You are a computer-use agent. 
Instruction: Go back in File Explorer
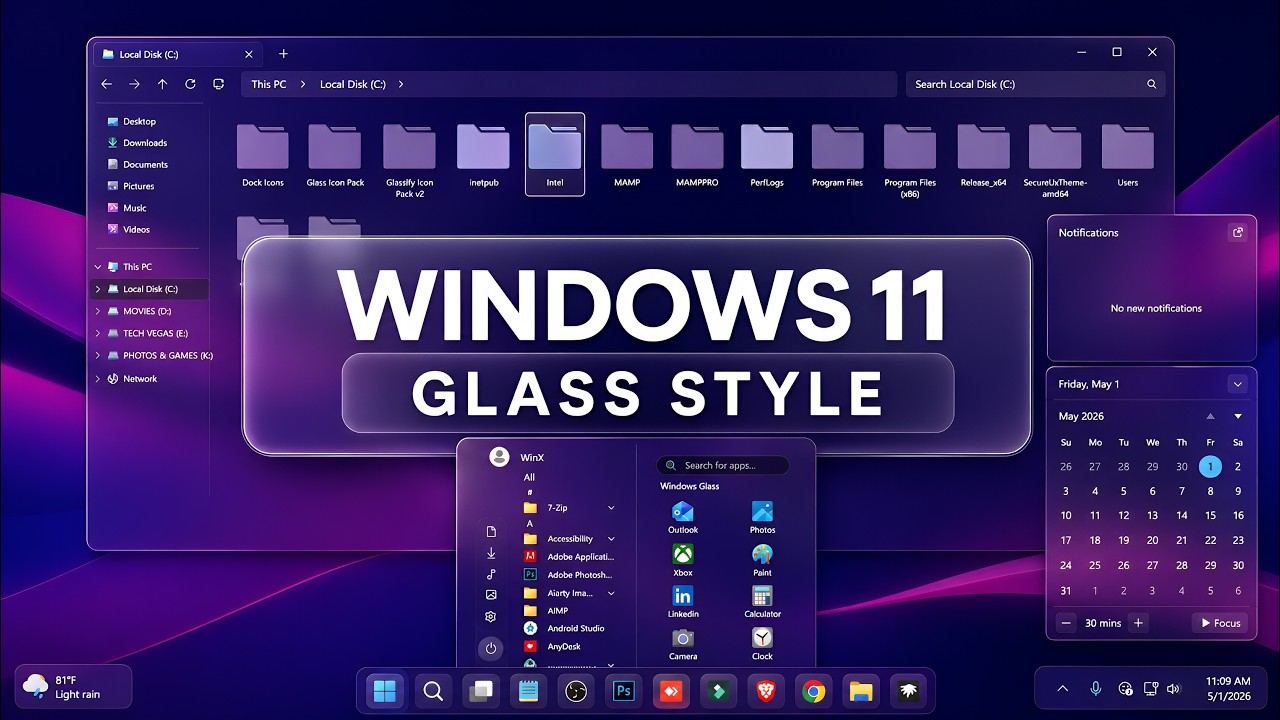[x=107, y=84]
